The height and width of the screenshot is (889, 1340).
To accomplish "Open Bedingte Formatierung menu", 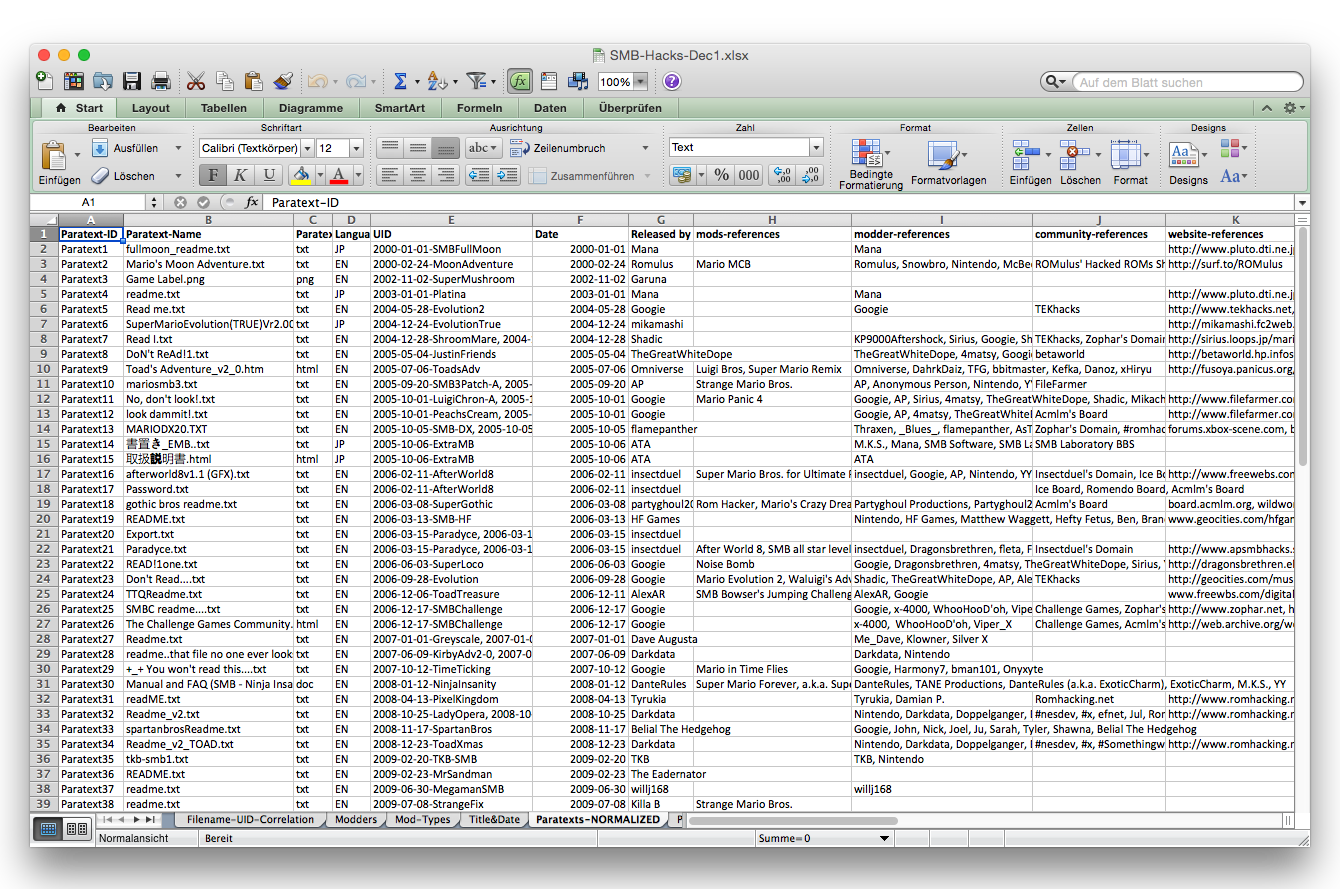I will [870, 164].
